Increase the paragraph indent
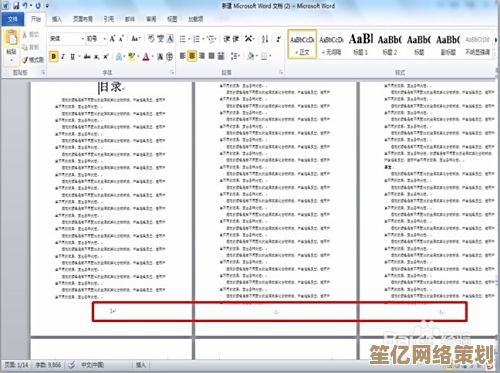This screenshot has width=500, height=373. click(x=236, y=39)
